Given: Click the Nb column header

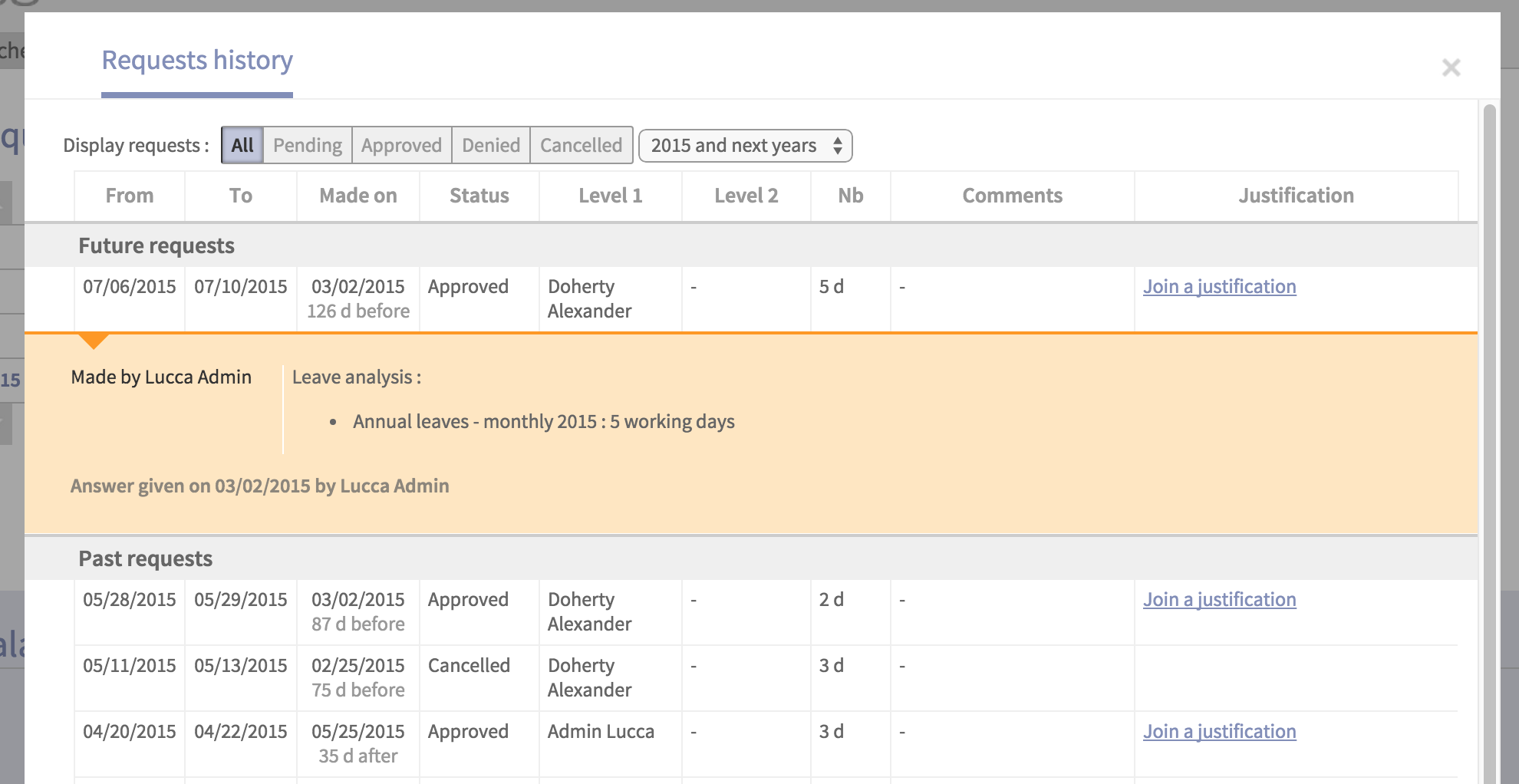Looking at the screenshot, I should [851, 196].
